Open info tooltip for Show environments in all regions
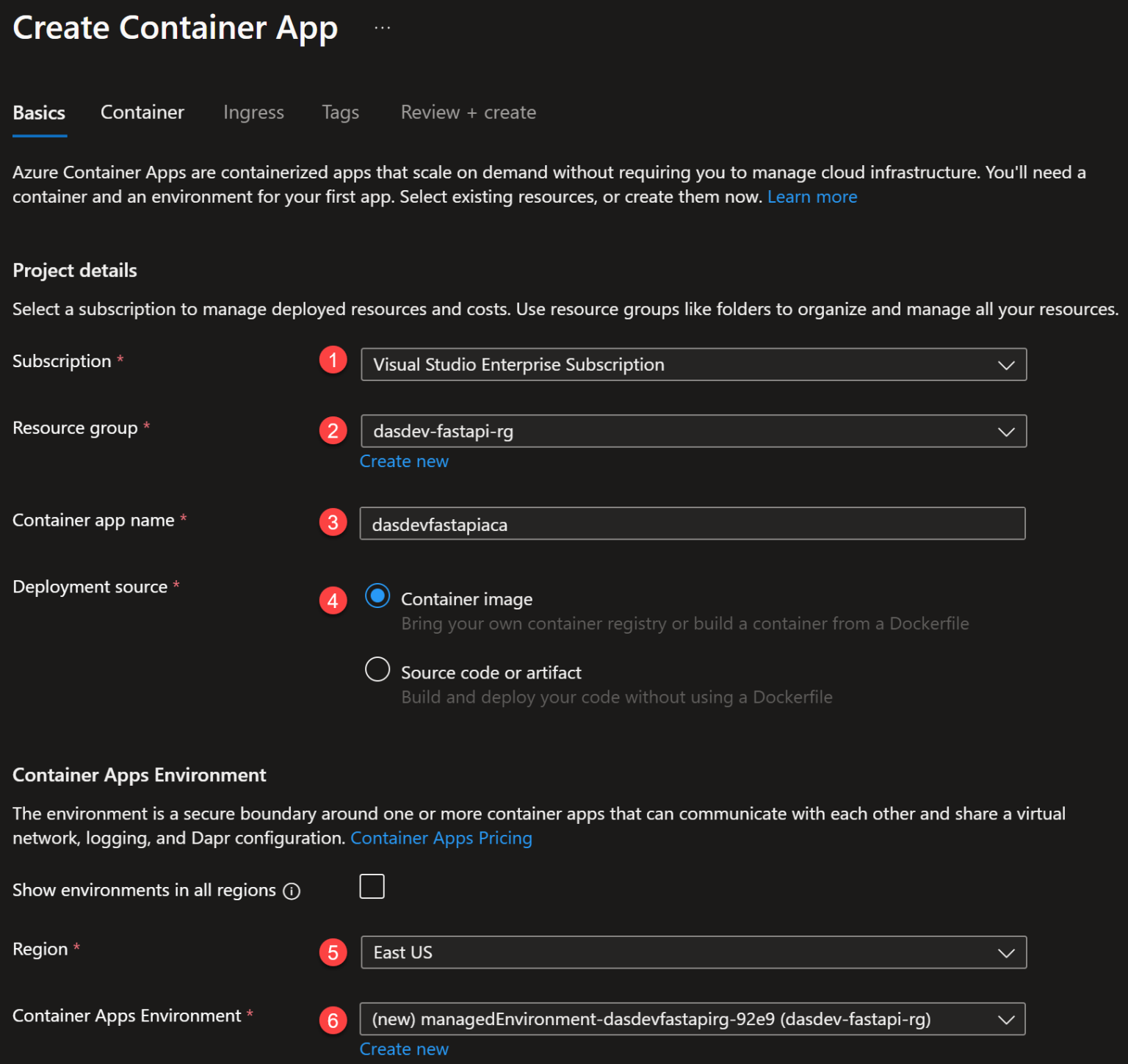Screen dimensions: 1128x1064 pyautogui.click(x=292, y=891)
